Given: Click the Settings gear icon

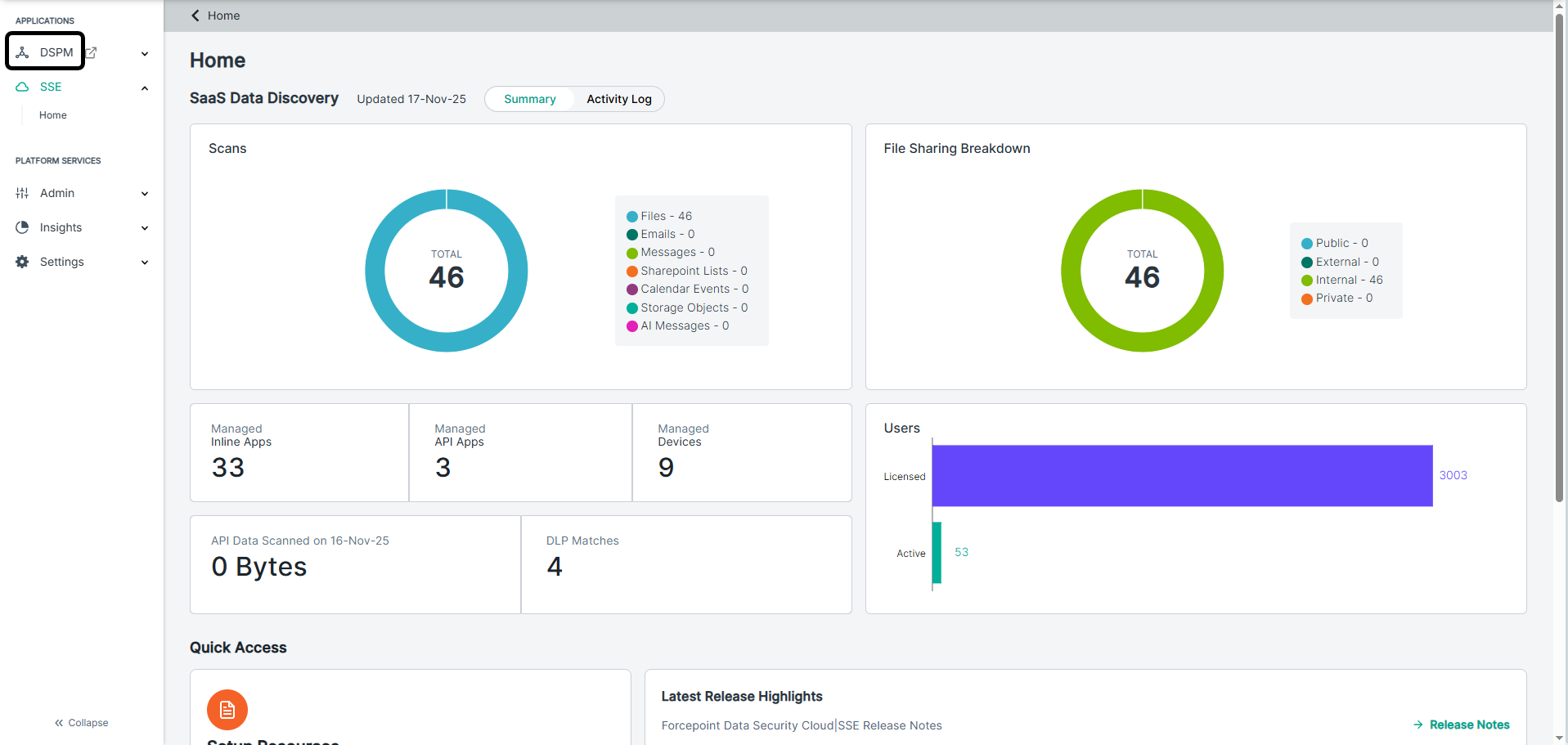Looking at the screenshot, I should click(x=22, y=262).
